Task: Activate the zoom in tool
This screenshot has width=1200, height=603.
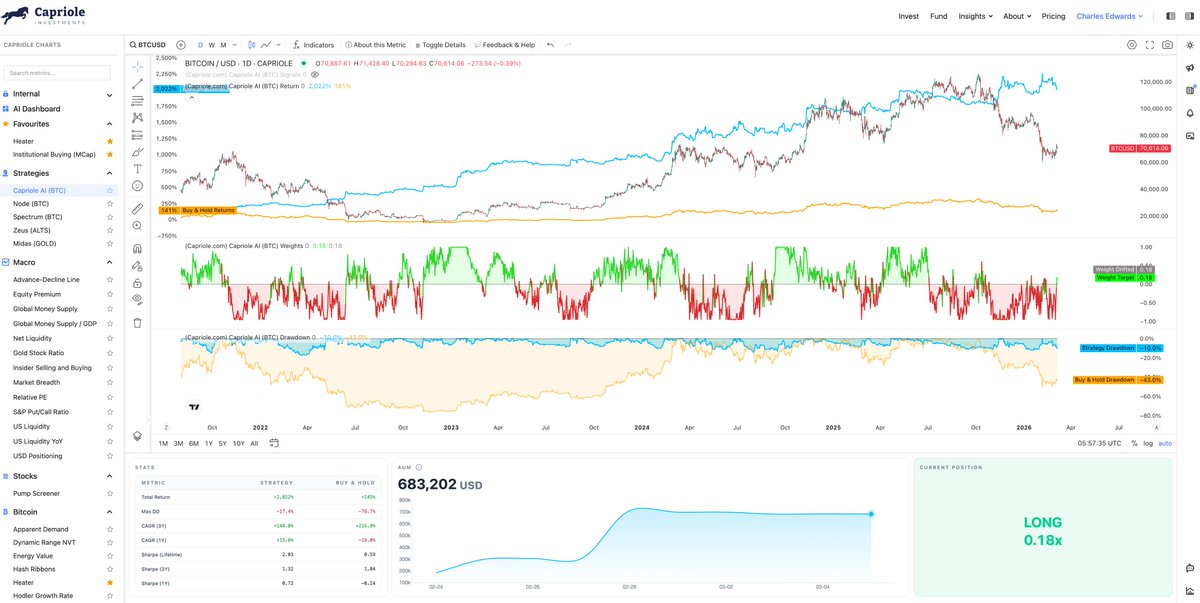Action: point(137,226)
